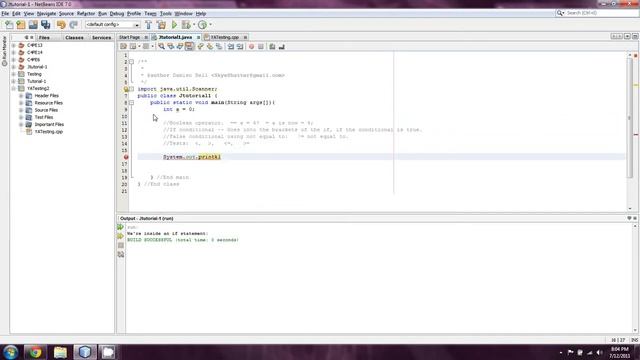
Task: Switch to the Files panel tab
Action: [x=44, y=38]
